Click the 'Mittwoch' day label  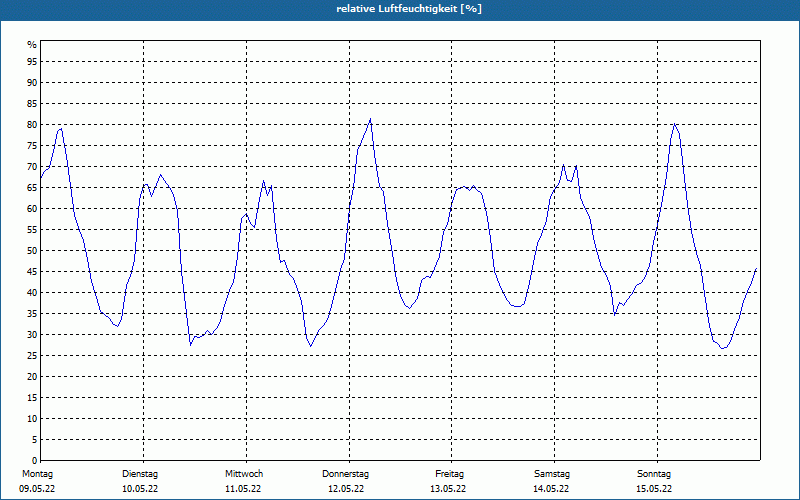coord(244,474)
